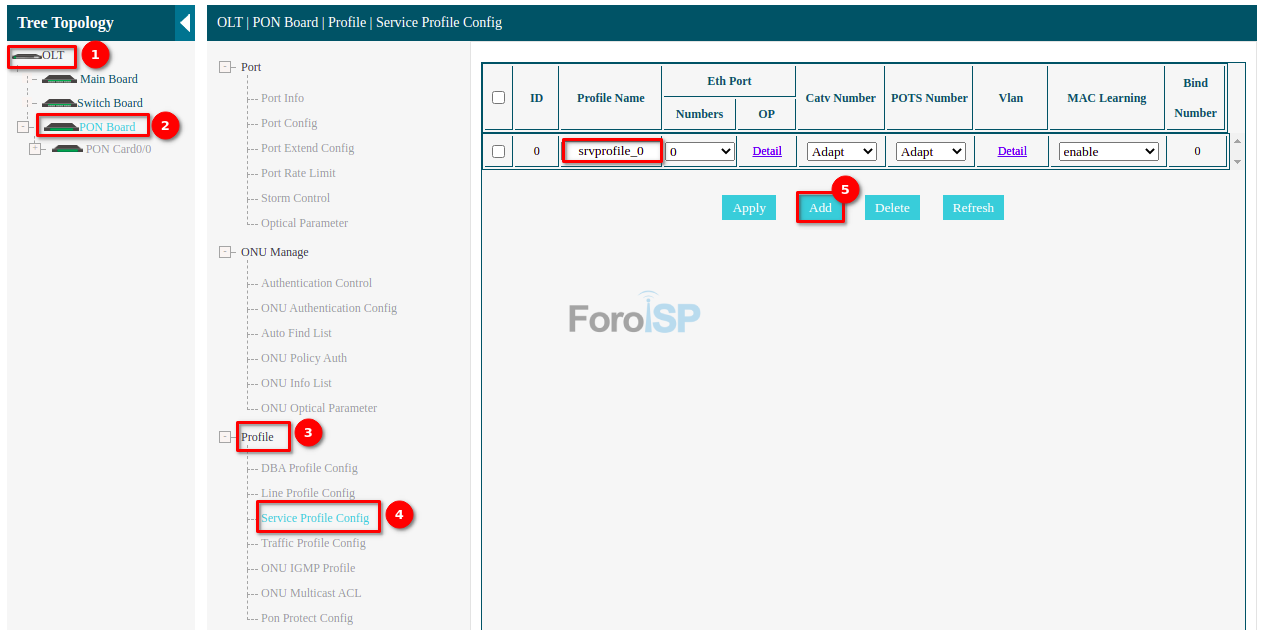Check the row checkbox for profile ID 0
The width and height of the screenshot is (1271, 630).
click(x=498, y=152)
